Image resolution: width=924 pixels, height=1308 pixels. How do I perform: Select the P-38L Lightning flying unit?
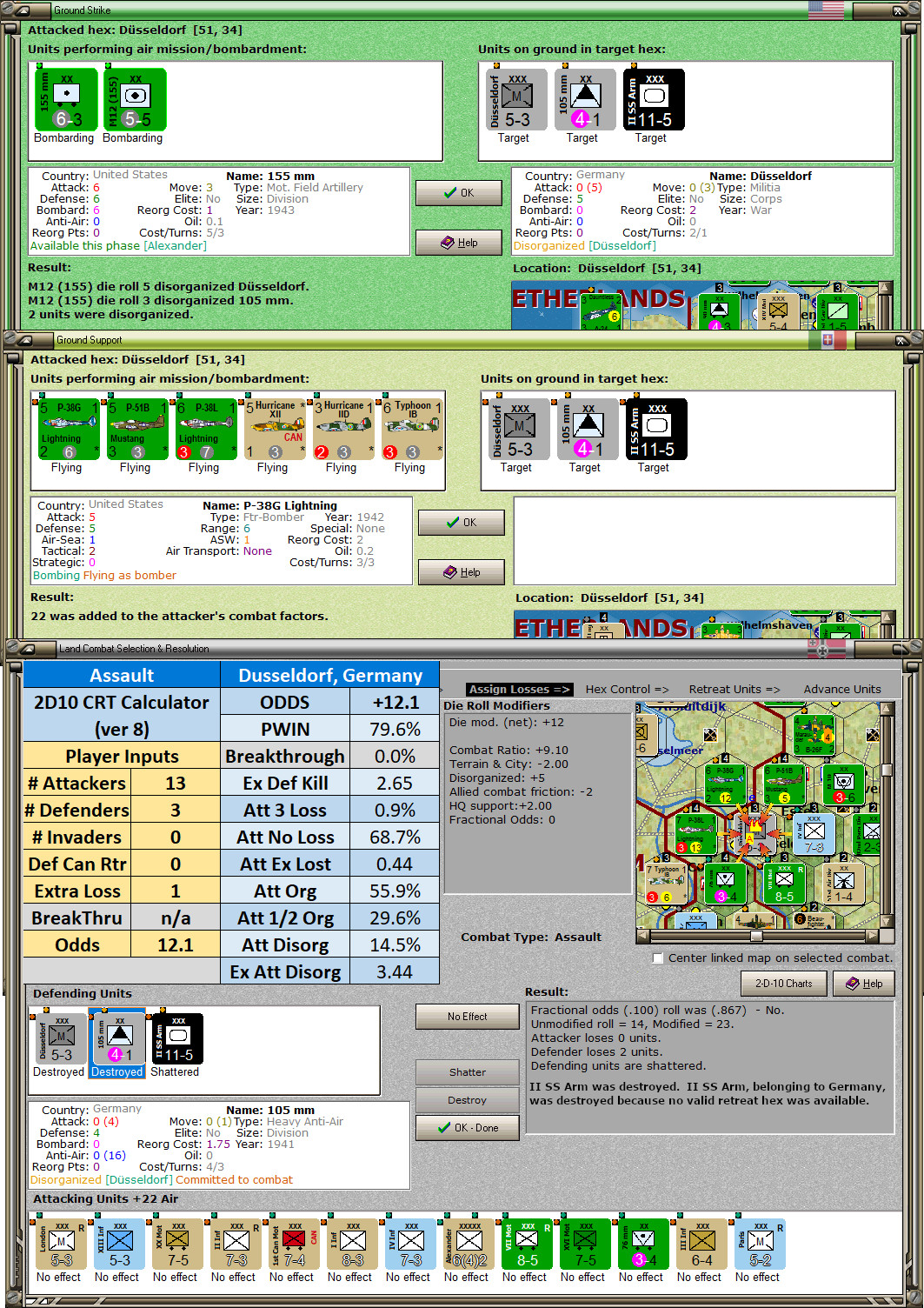click(206, 430)
